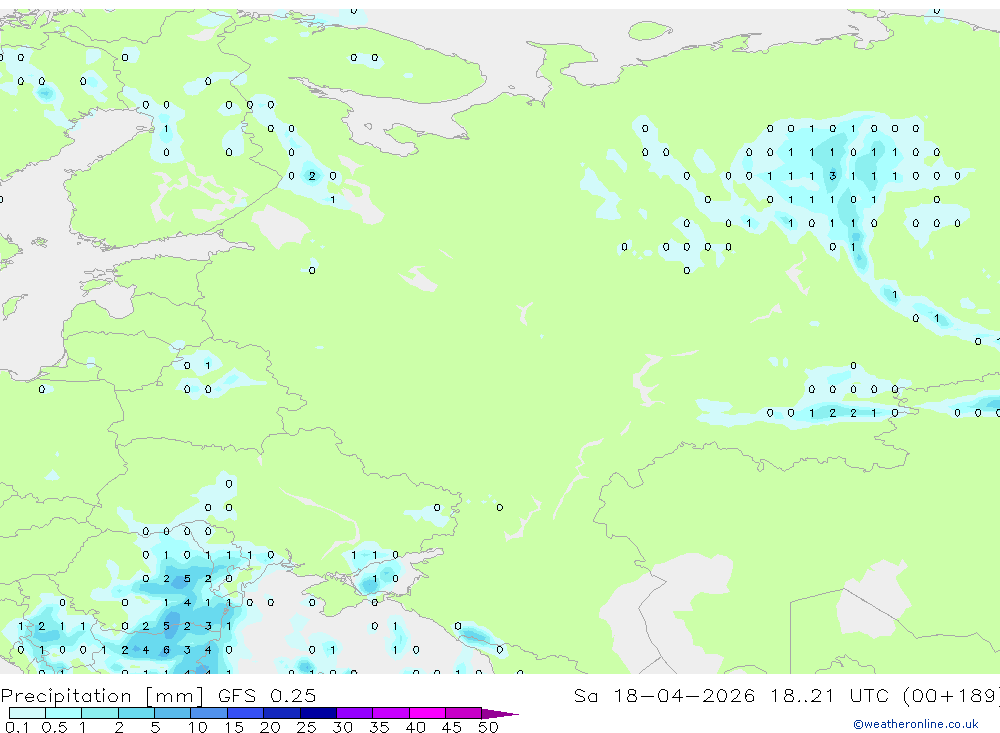This screenshot has height=733, width=1000.
Task: Click the 'GFS 0.25' model label
Action: click(x=267, y=695)
